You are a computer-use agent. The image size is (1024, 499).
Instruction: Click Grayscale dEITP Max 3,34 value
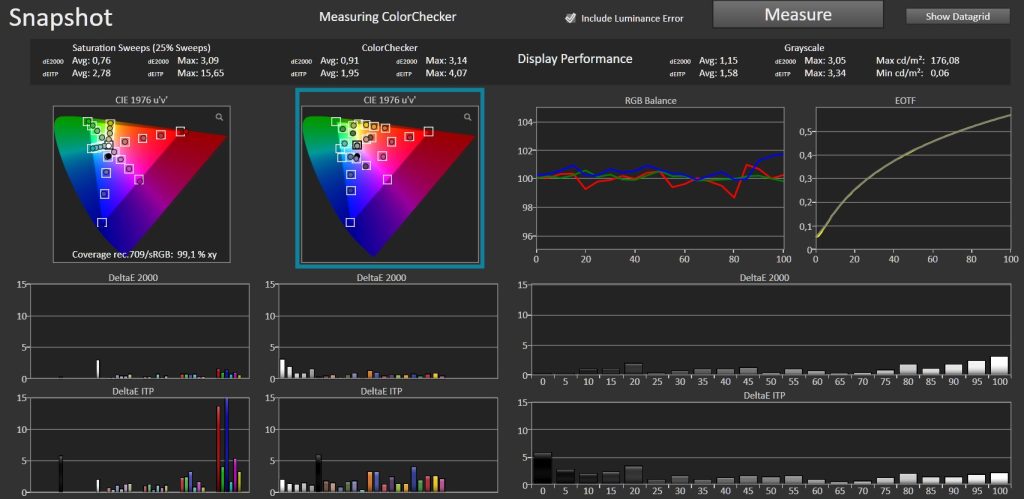click(x=825, y=73)
